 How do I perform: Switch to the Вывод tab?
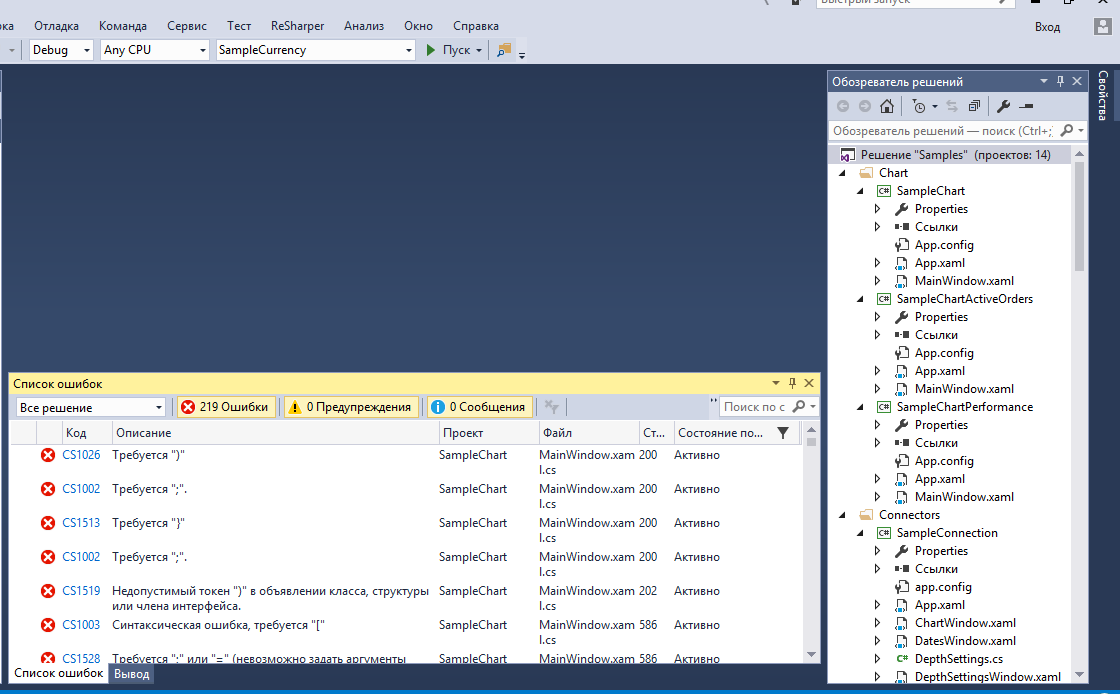pos(131,674)
